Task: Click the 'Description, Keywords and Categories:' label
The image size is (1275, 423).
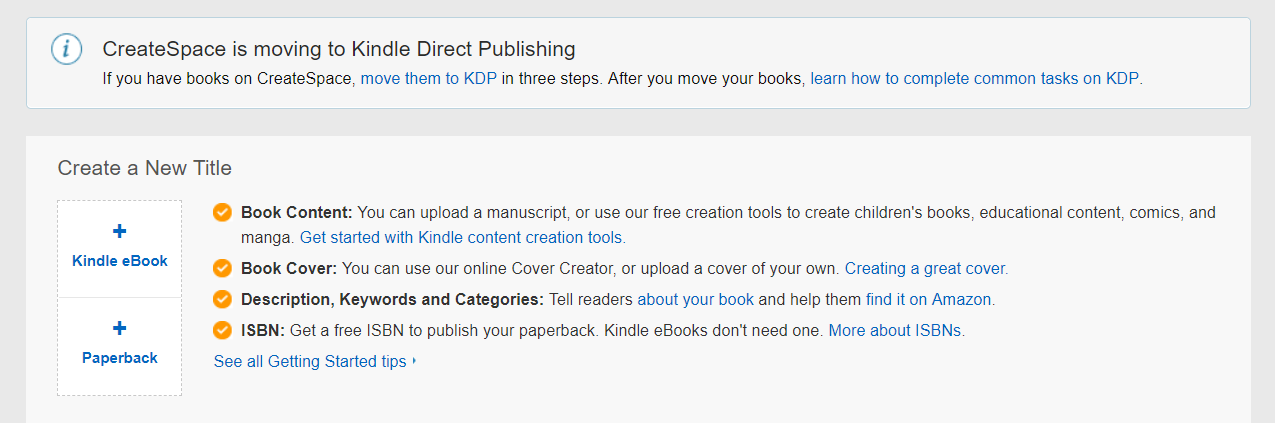Action: [x=392, y=300]
